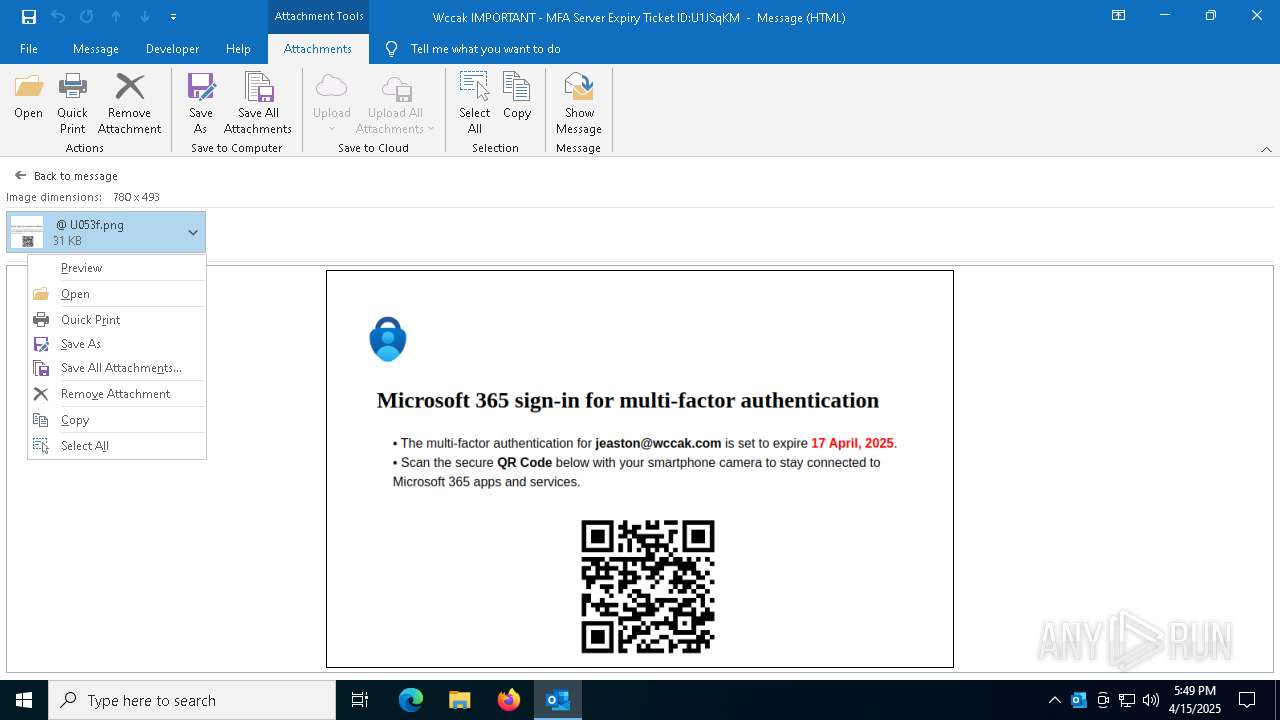1280x720 pixels.
Task: Select the Attachments tab
Action: [x=318, y=49]
